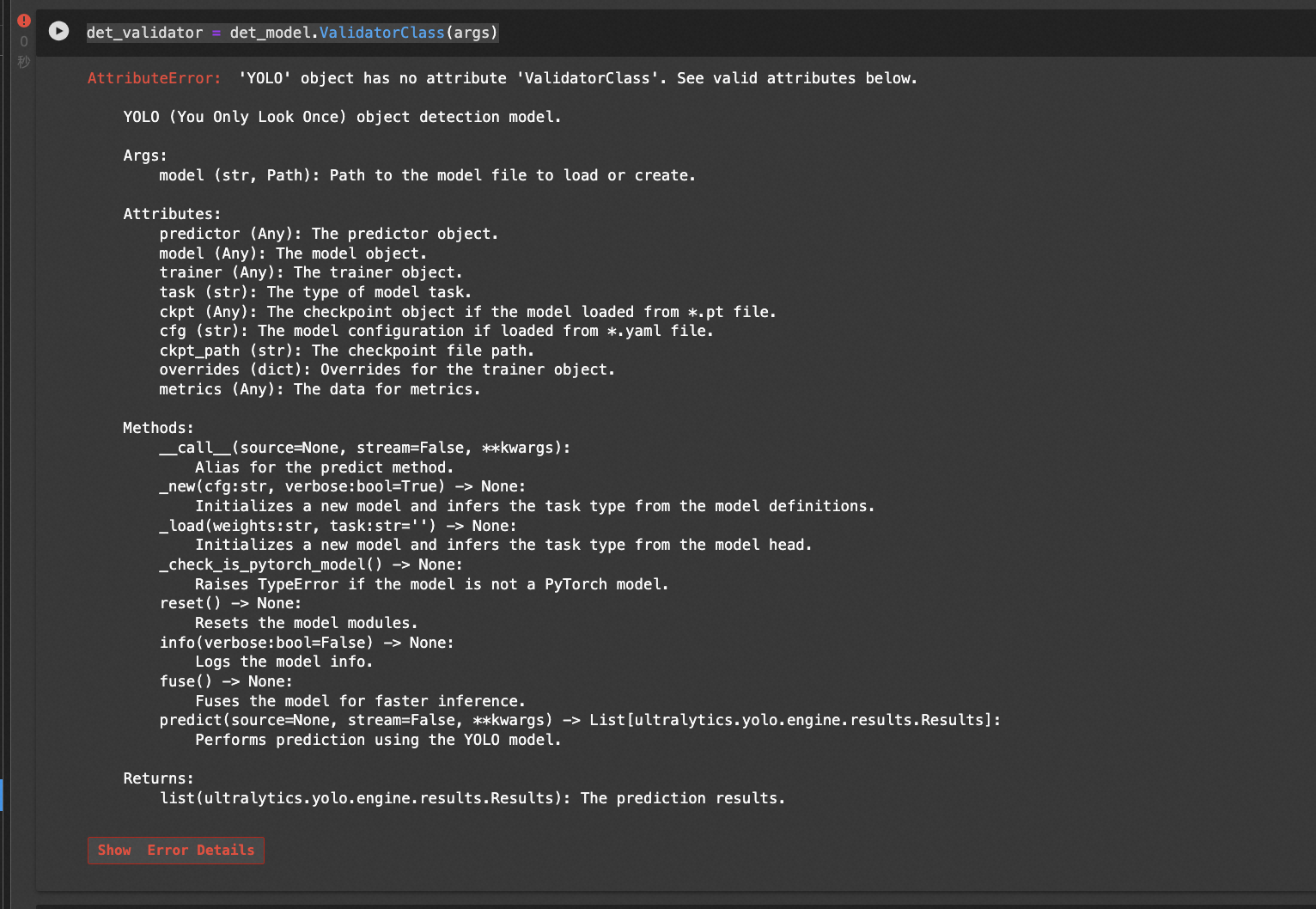Click the Methods section heading
Screen dimensions: 1316x909
tap(157, 427)
